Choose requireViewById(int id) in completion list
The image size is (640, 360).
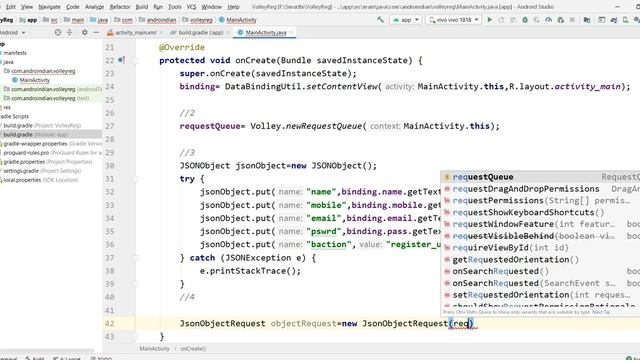click(x=541, y=248)
